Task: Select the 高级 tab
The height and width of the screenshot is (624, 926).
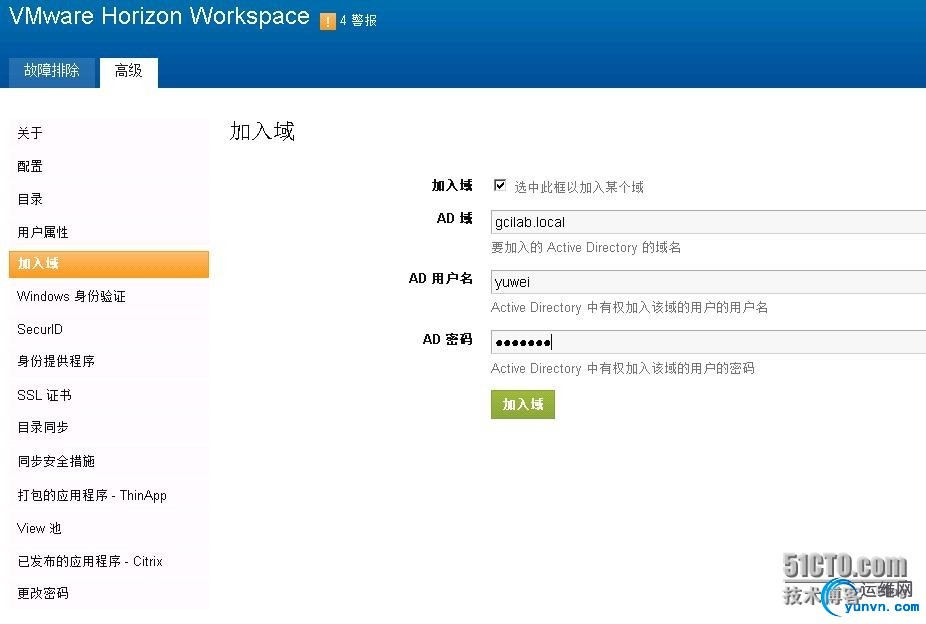Action: click(x=129, y=71)
